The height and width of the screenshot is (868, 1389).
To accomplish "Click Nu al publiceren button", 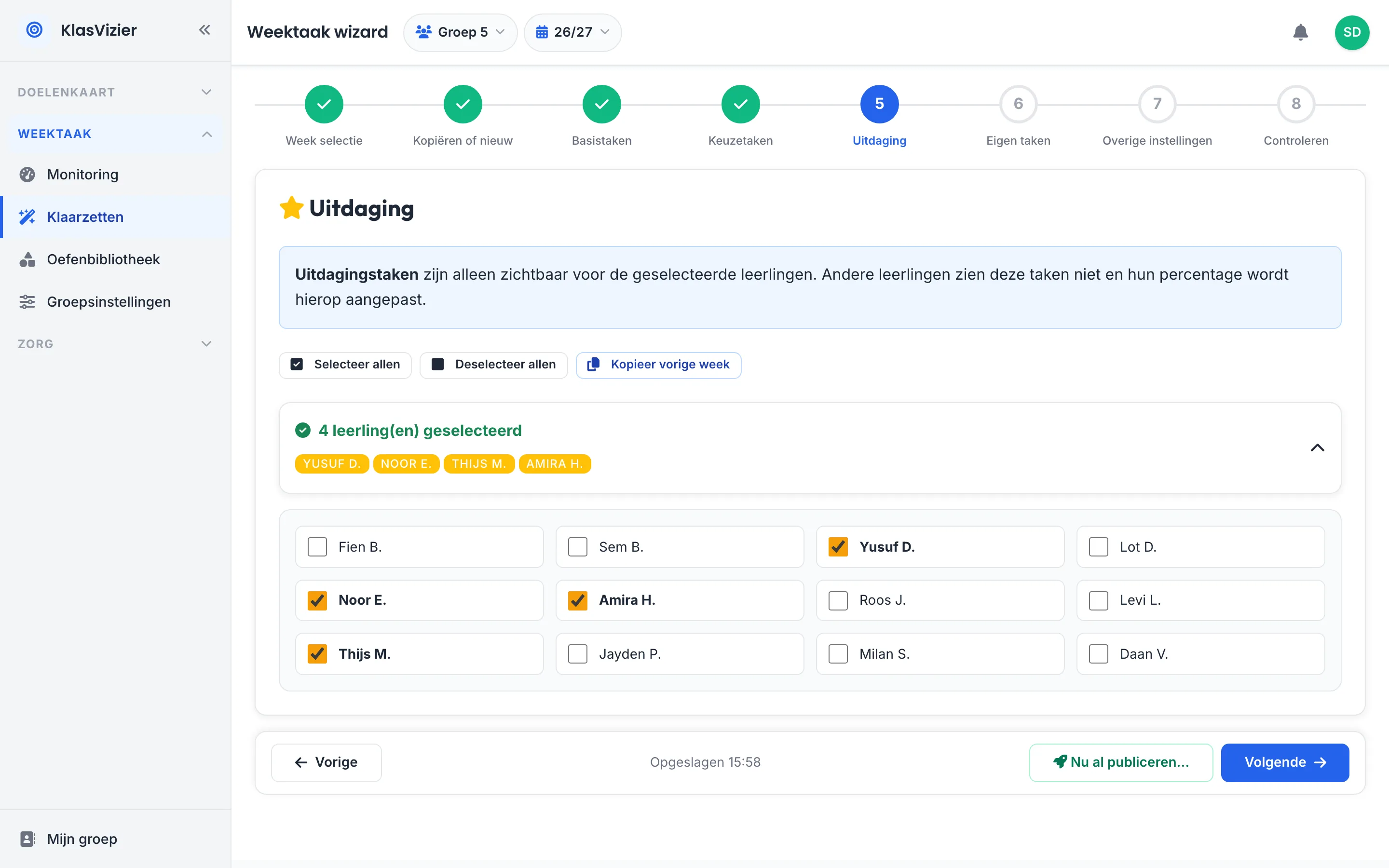I will (1120, 762).
